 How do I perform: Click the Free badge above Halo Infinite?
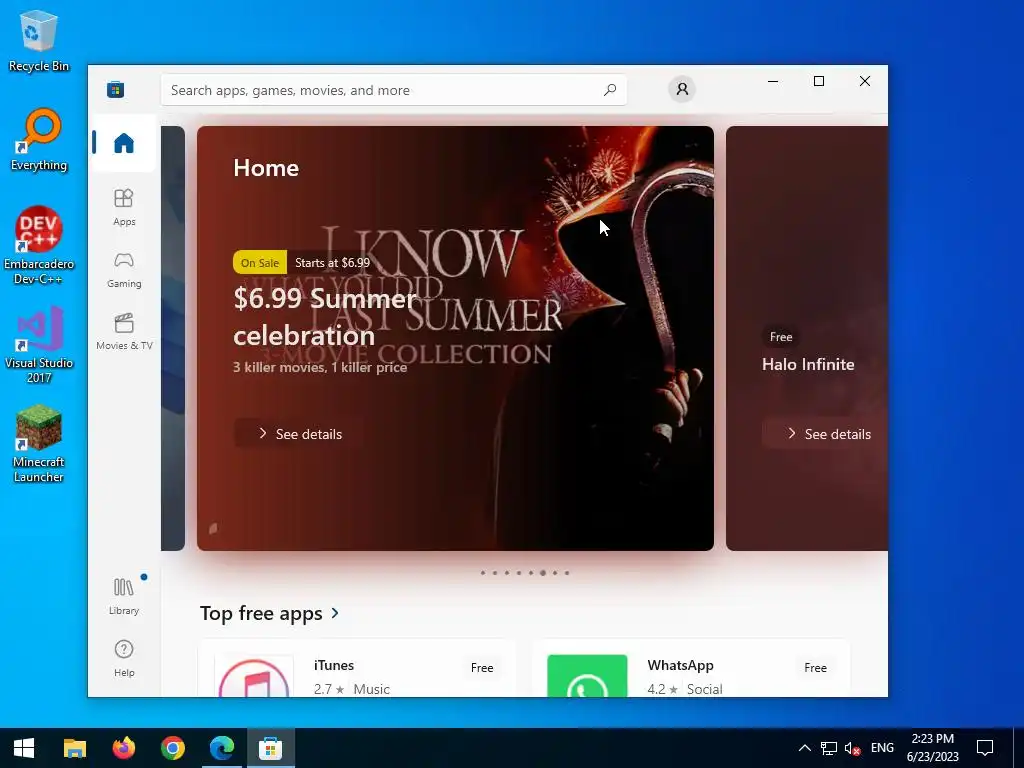(x=781, y=337)
